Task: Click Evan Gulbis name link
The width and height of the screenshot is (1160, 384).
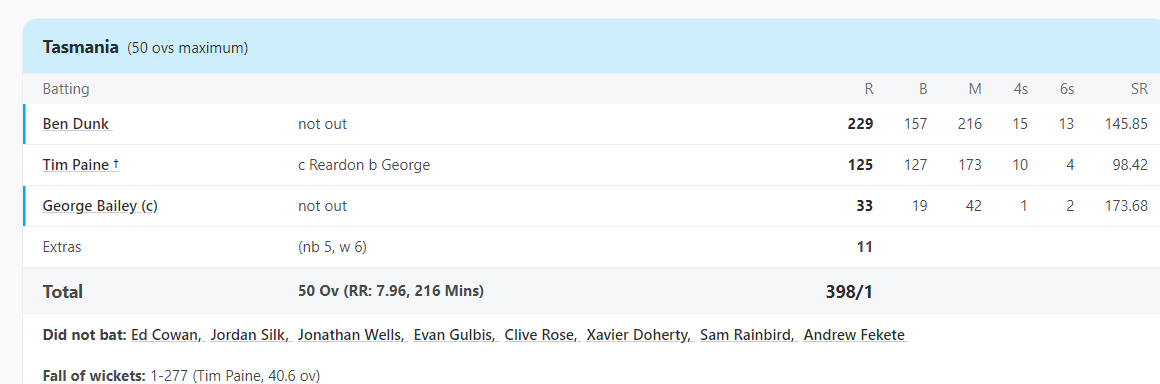Action: (455, 334)
